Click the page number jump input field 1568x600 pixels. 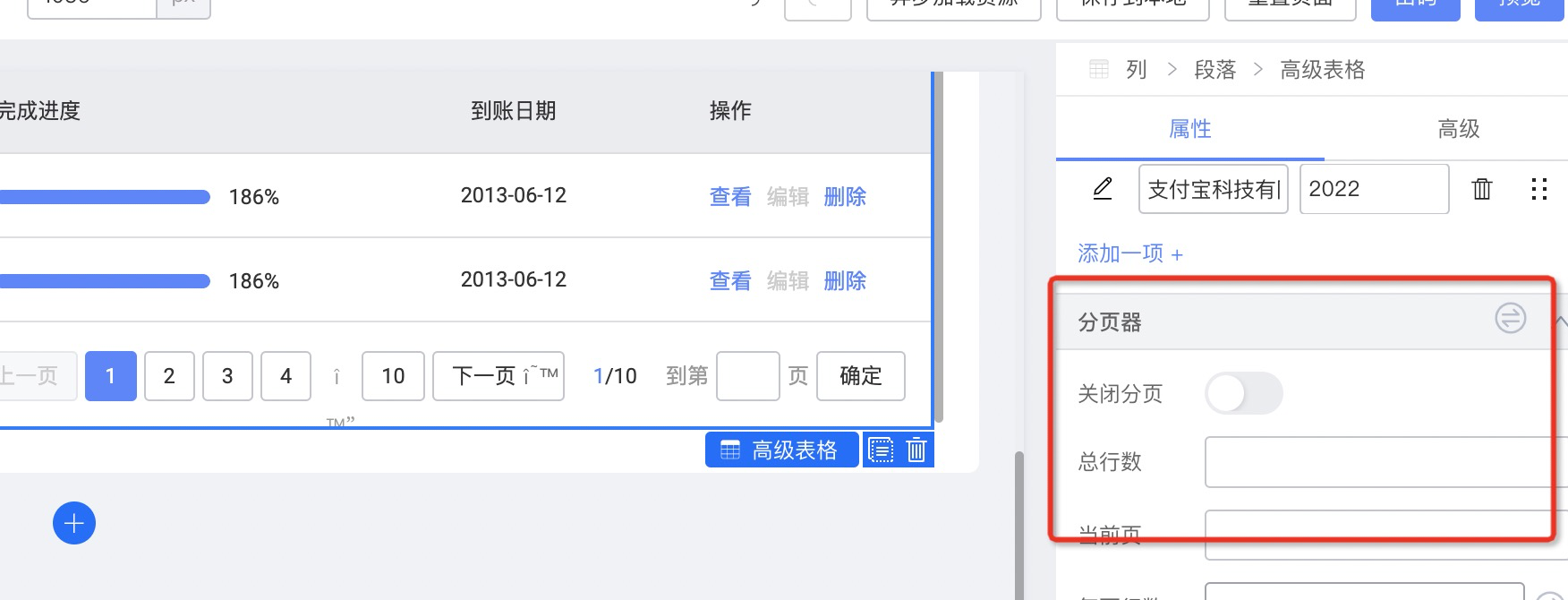coord(748,376)
